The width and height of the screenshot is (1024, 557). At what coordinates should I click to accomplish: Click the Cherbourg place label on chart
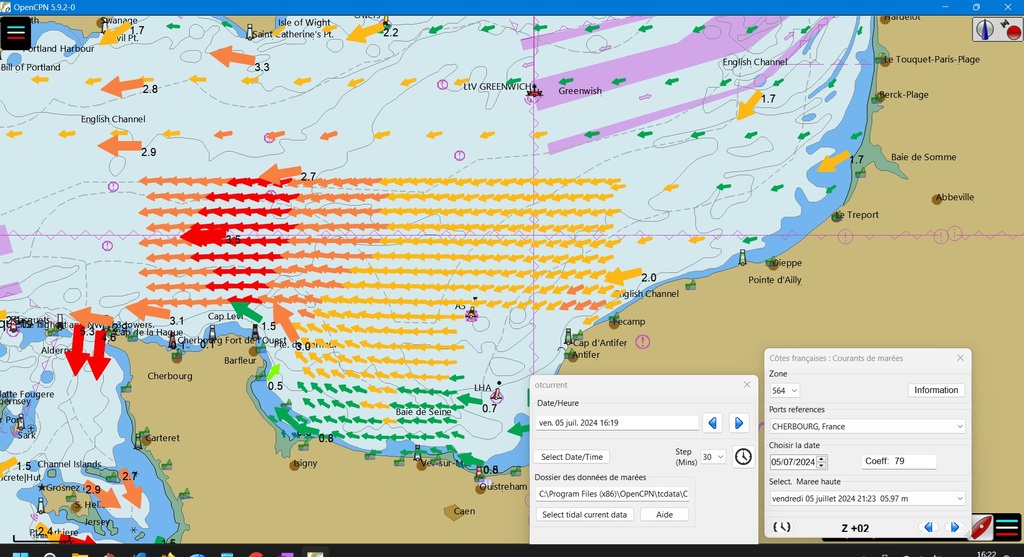point(170,376)
